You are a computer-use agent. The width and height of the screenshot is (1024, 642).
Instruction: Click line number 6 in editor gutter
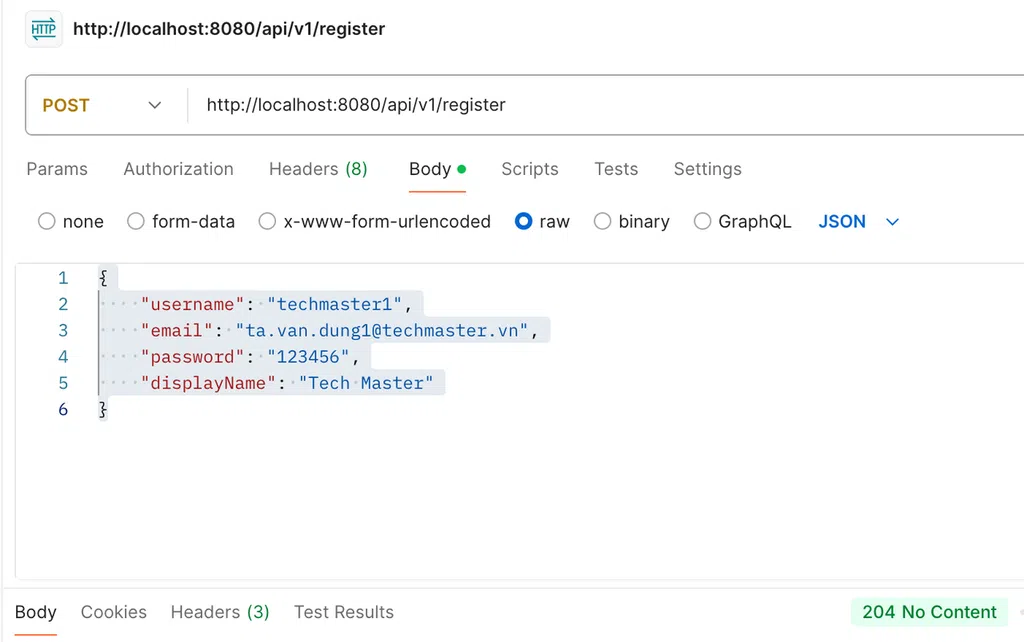[63, 409]
